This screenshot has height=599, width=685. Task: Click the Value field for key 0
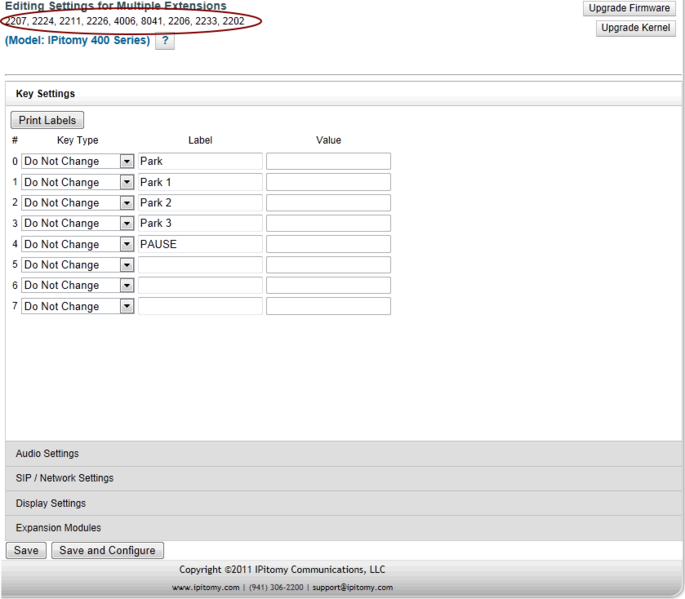pyautogui.click(x=328, y=161)
